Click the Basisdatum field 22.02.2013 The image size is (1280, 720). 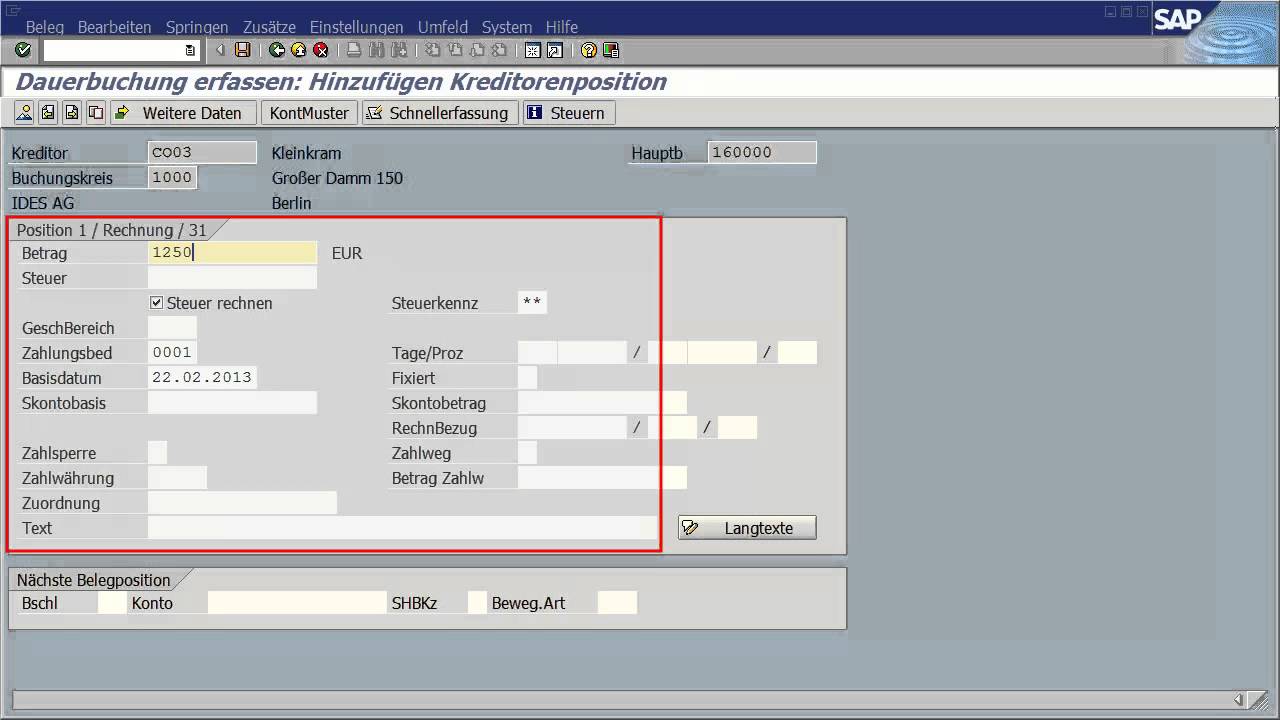point(202,378)
